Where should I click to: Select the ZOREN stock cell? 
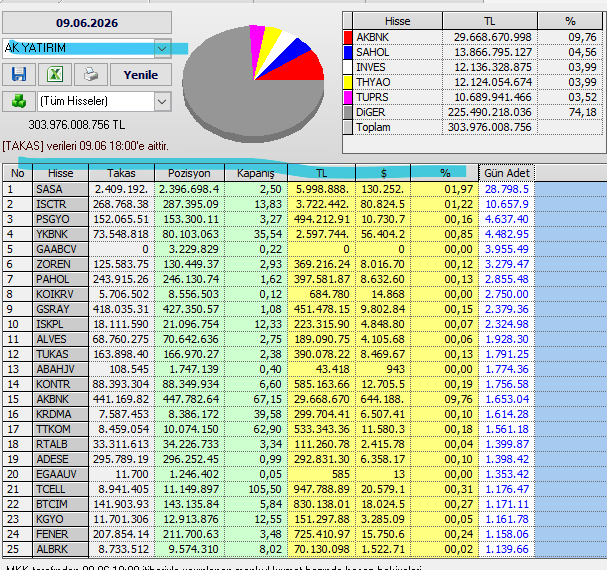[60, 264]
